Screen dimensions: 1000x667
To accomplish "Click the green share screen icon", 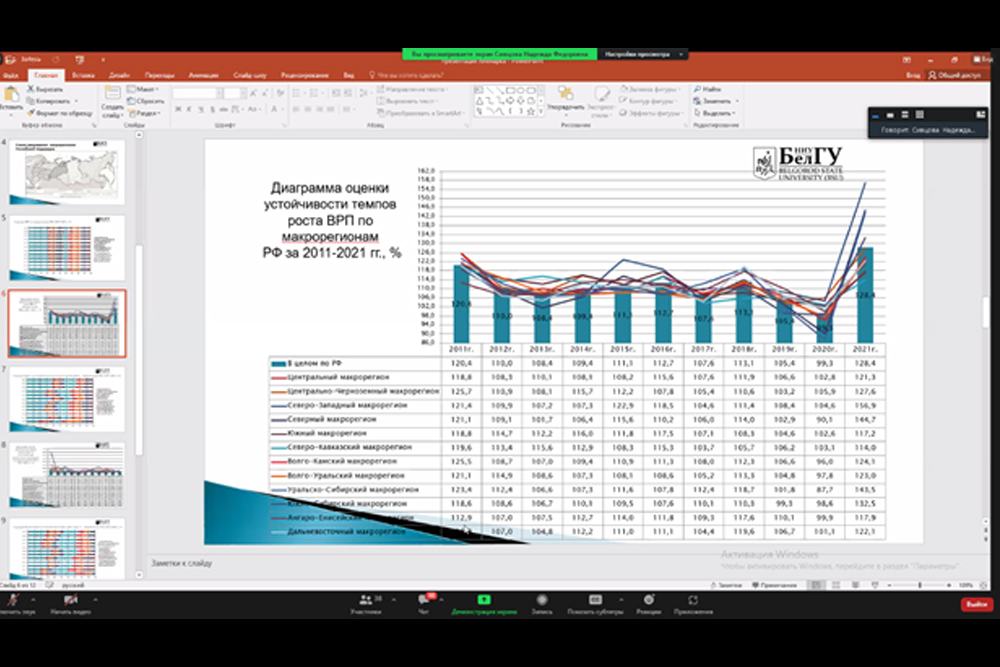I will 483,599.
